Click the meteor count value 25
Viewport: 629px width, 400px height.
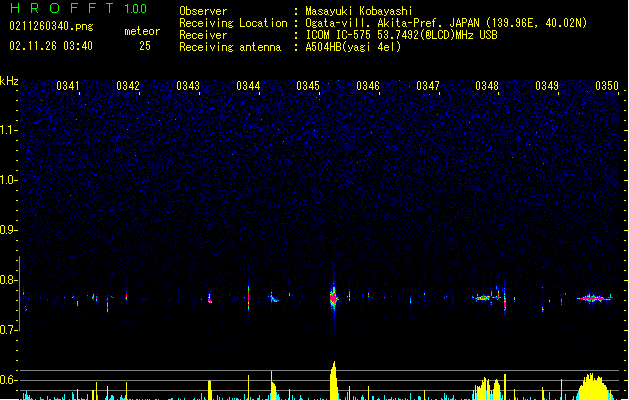click(x=145, y=46)
